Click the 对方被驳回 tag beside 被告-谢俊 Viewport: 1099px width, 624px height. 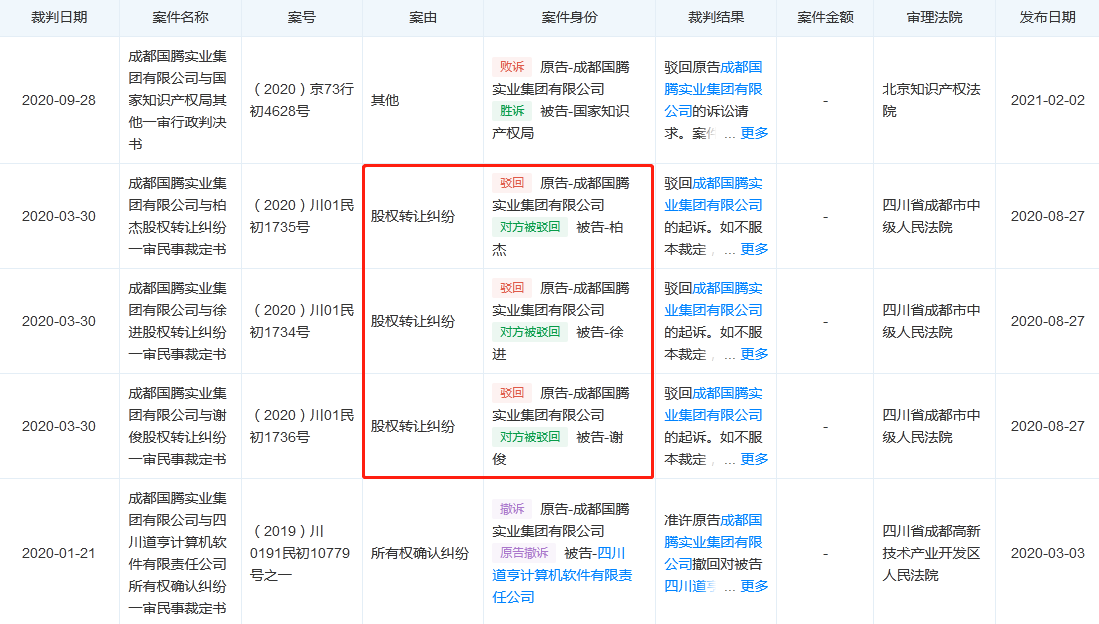coord(529,438)
